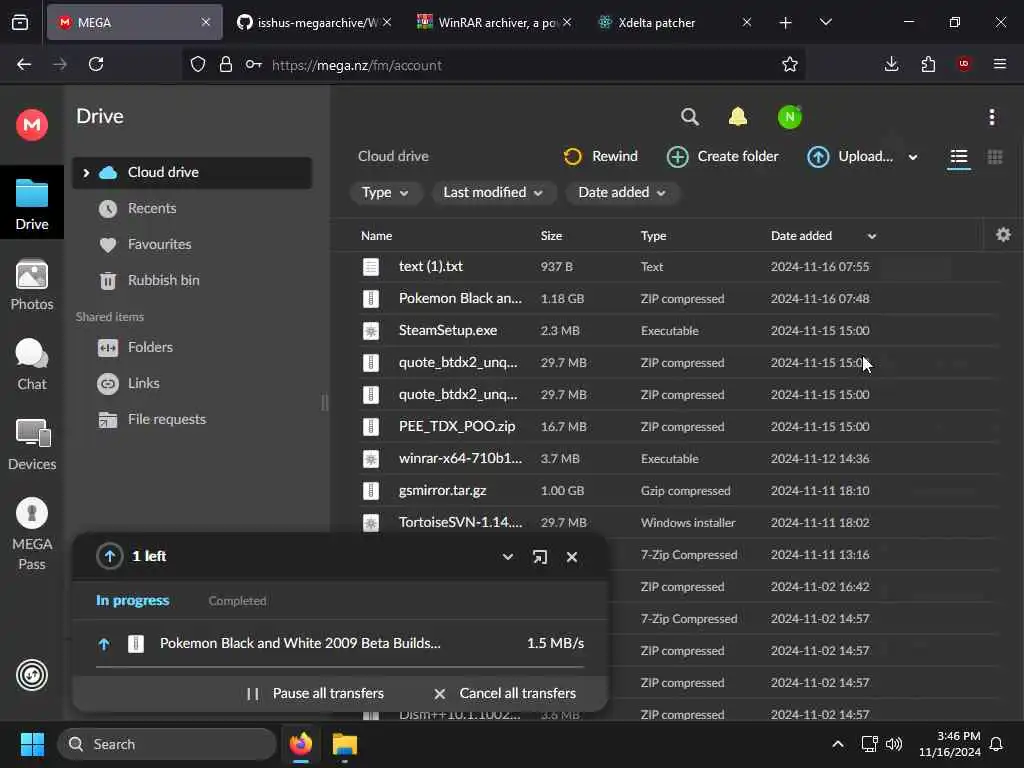Image resolution: width=1024 pixels, height=768 pixels.
Task: Open column settings gear icon
Action: [1003, 234]
